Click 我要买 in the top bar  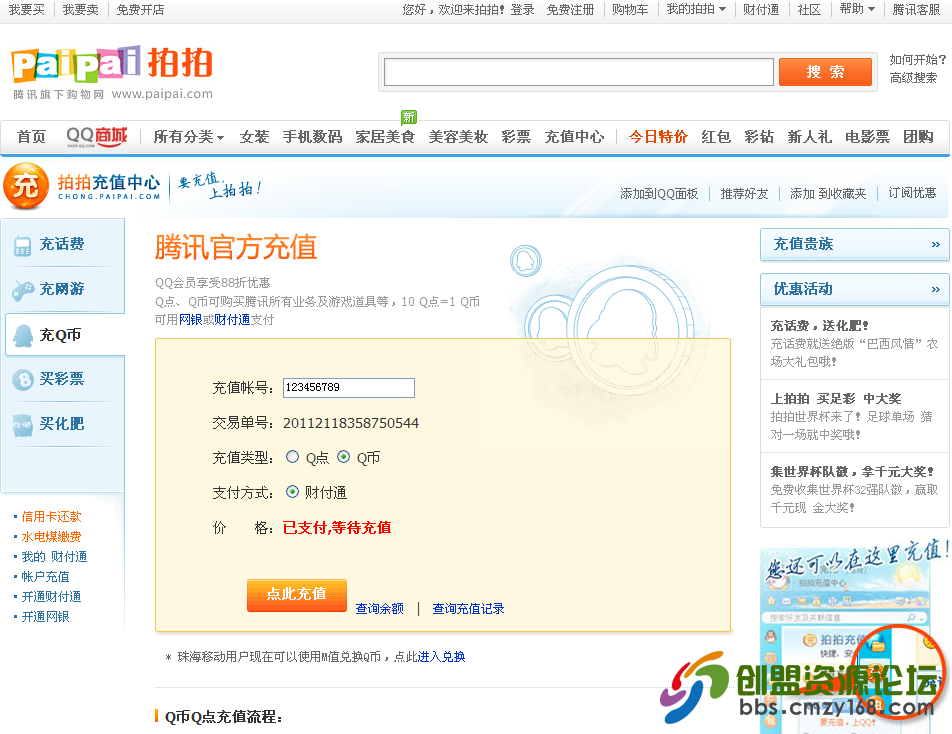[x=27, y=10]
